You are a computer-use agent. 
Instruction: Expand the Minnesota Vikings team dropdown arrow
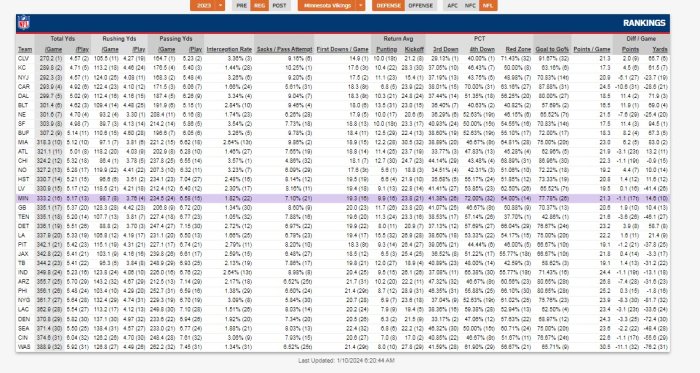pos(361,5)
